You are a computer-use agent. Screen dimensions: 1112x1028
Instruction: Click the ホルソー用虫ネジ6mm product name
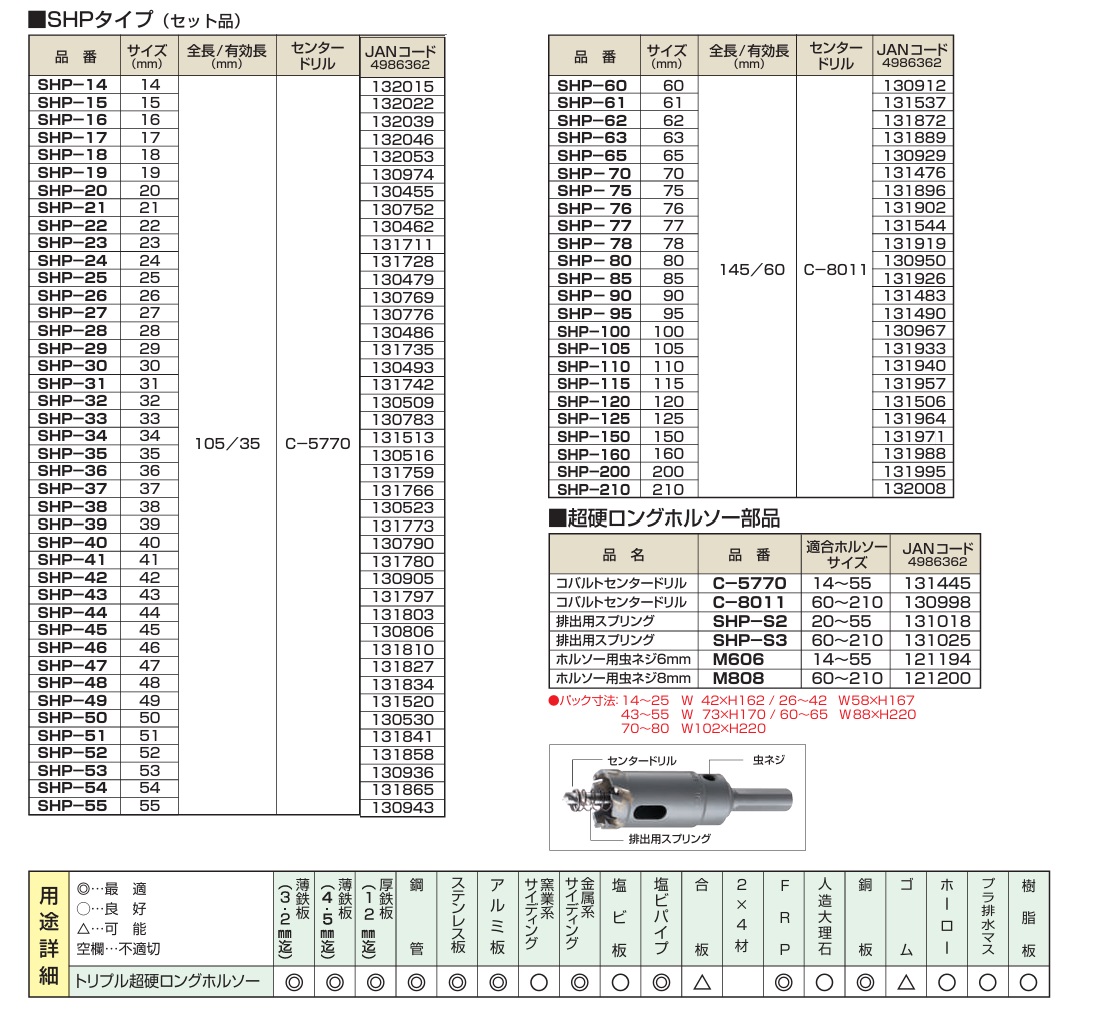click(623, 659)
